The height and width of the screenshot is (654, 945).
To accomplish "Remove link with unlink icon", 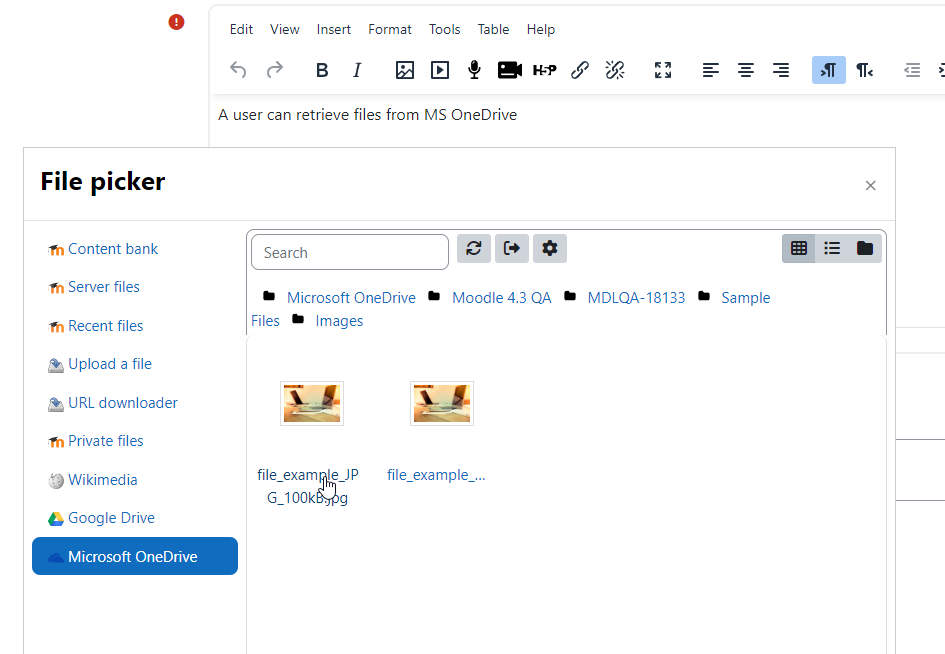I will click(615, 71).
